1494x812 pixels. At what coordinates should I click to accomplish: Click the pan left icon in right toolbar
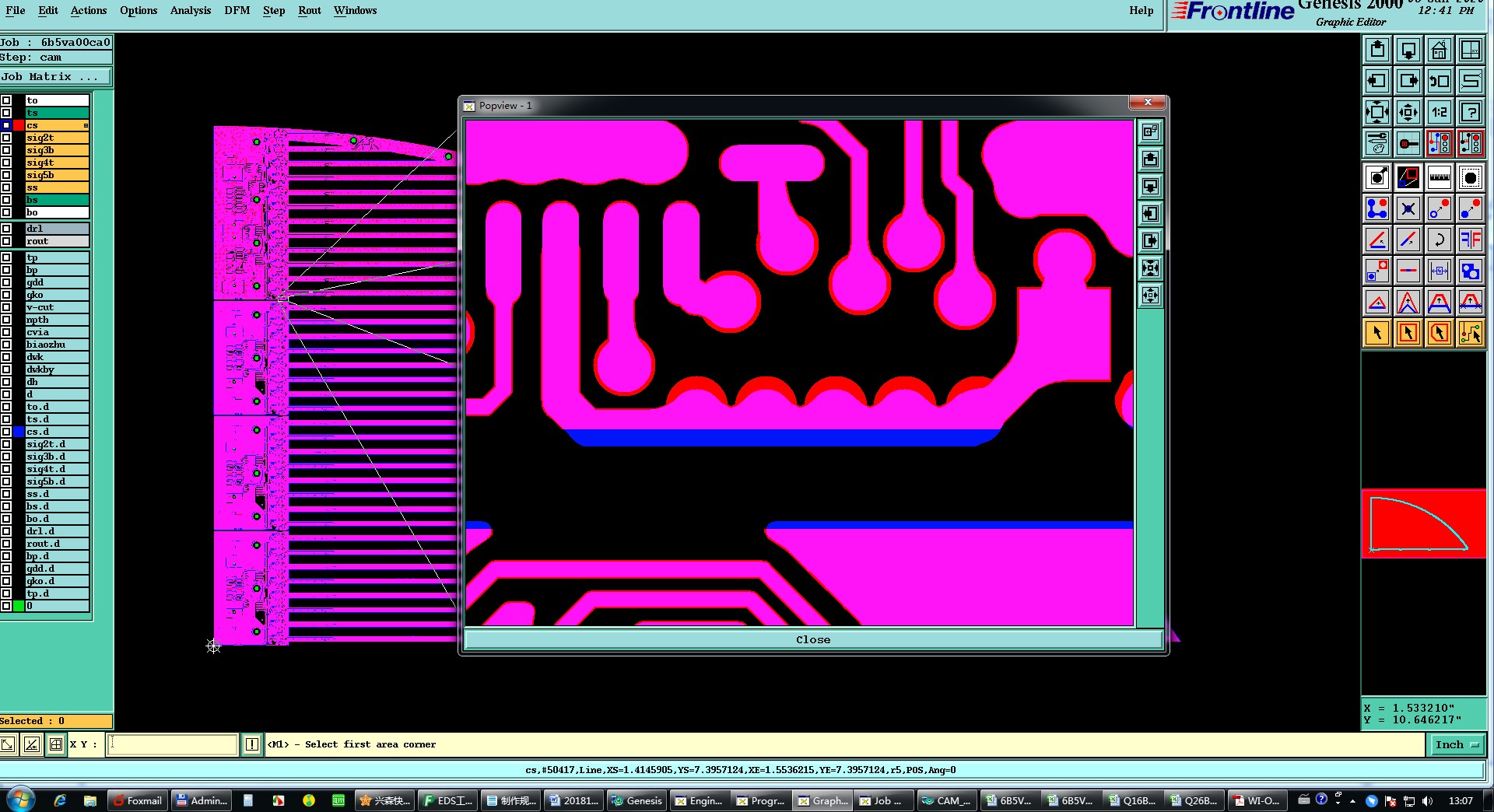pos(1377,81)
